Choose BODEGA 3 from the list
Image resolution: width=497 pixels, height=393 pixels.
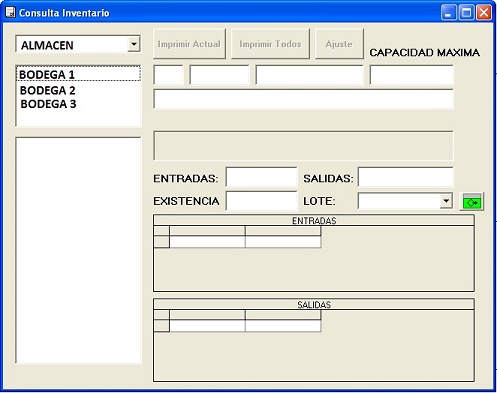[x=48, y=104]
